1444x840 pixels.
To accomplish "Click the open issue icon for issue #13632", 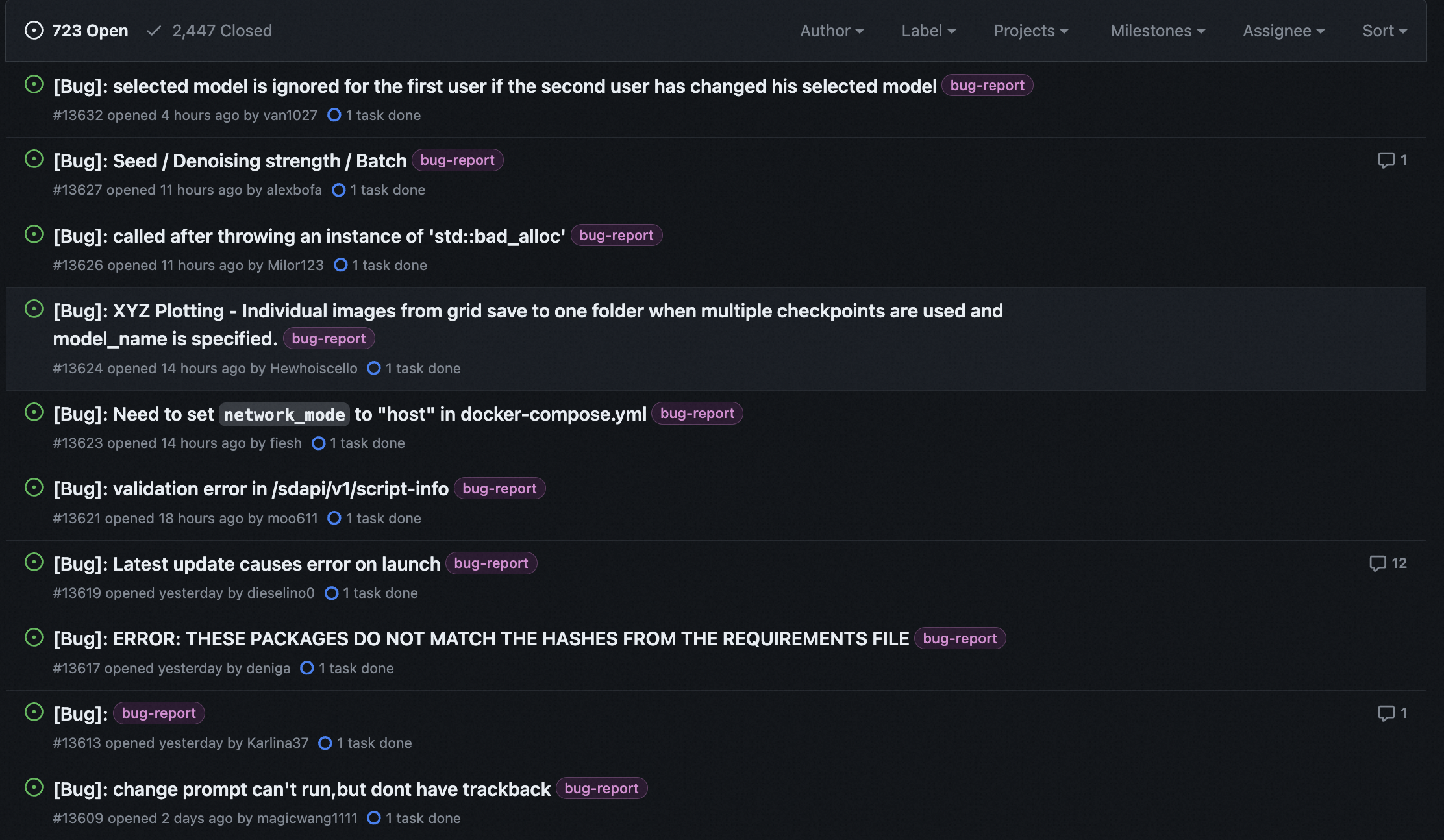I will pos(34,84).
